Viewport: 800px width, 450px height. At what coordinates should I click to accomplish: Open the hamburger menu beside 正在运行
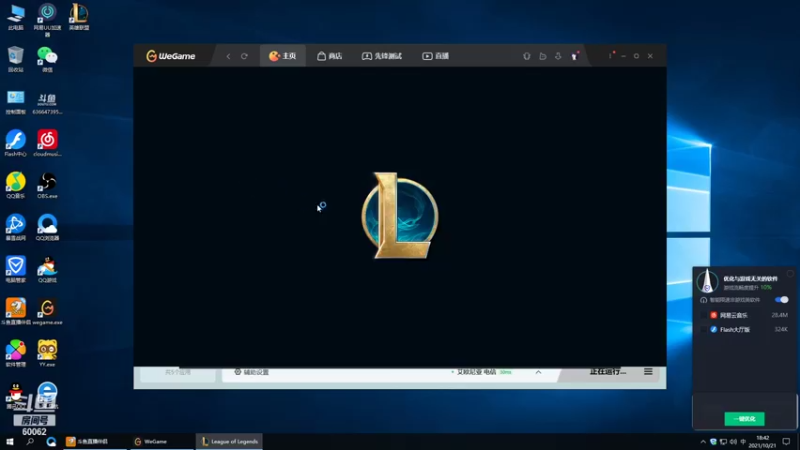coord(648,372)
